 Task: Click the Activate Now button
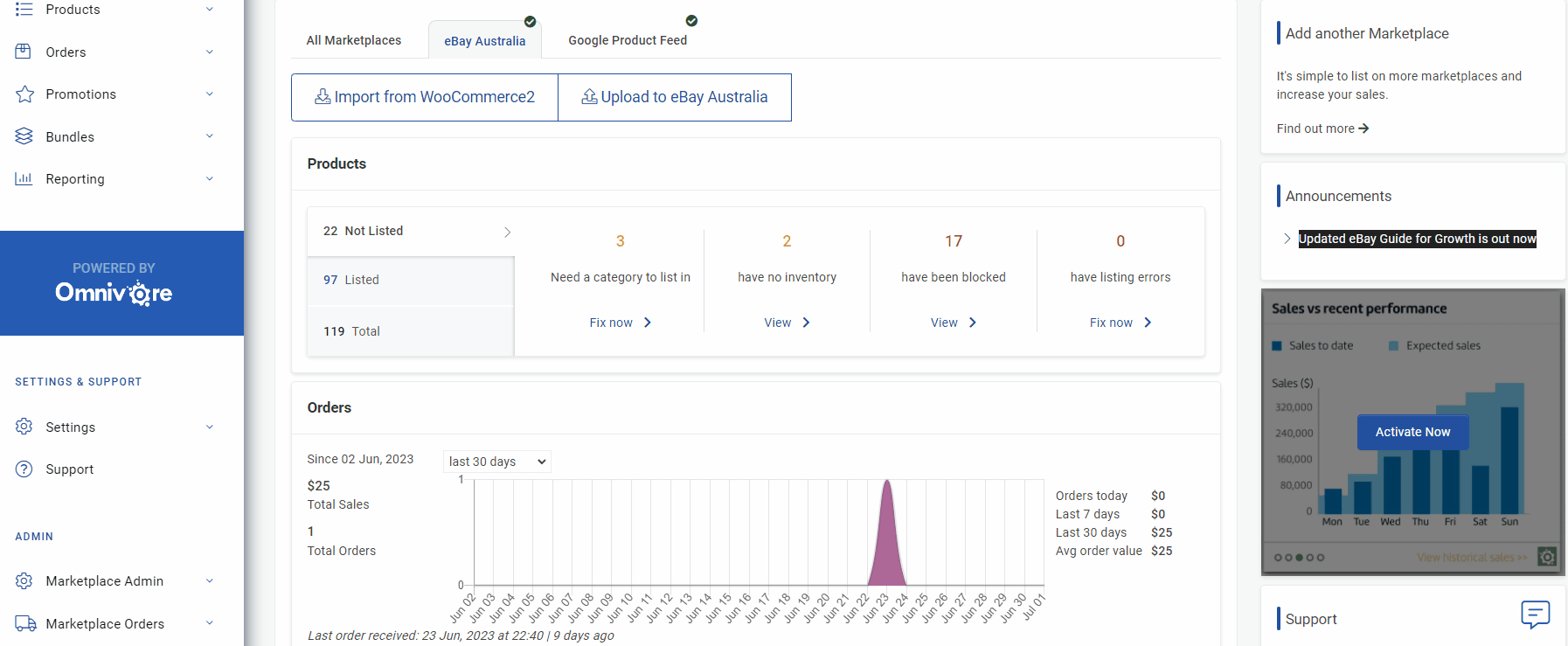tap(1412, 432)
